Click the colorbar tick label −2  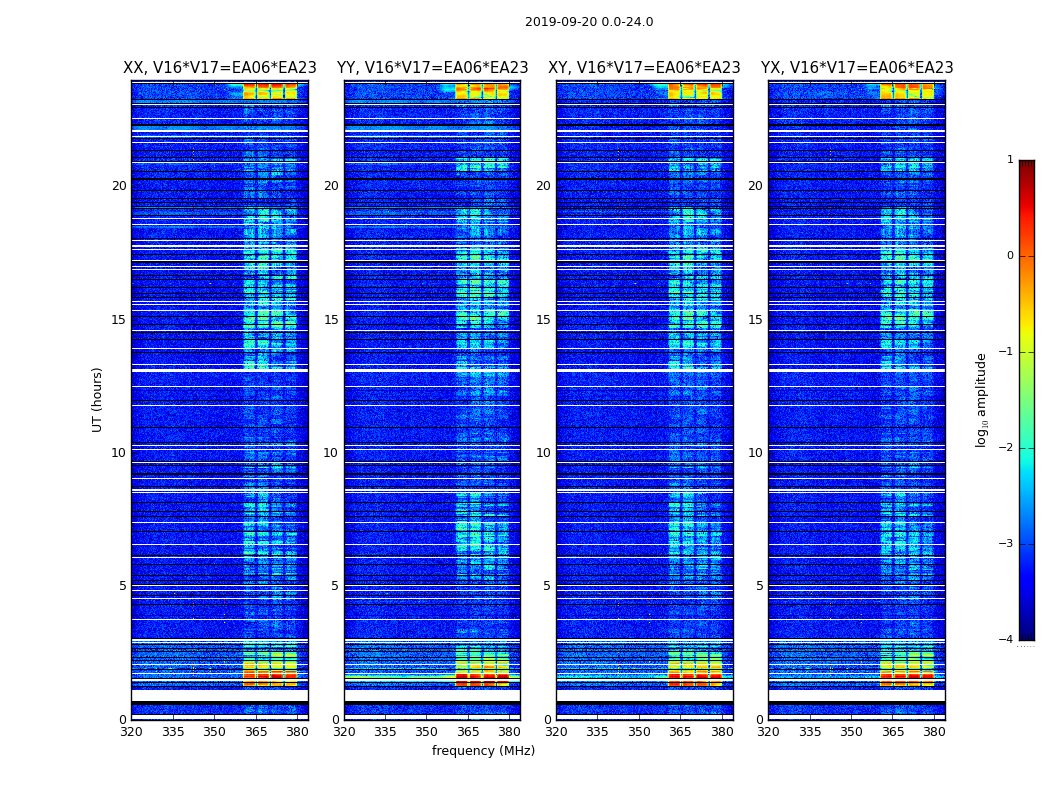tap(1007, 448)
